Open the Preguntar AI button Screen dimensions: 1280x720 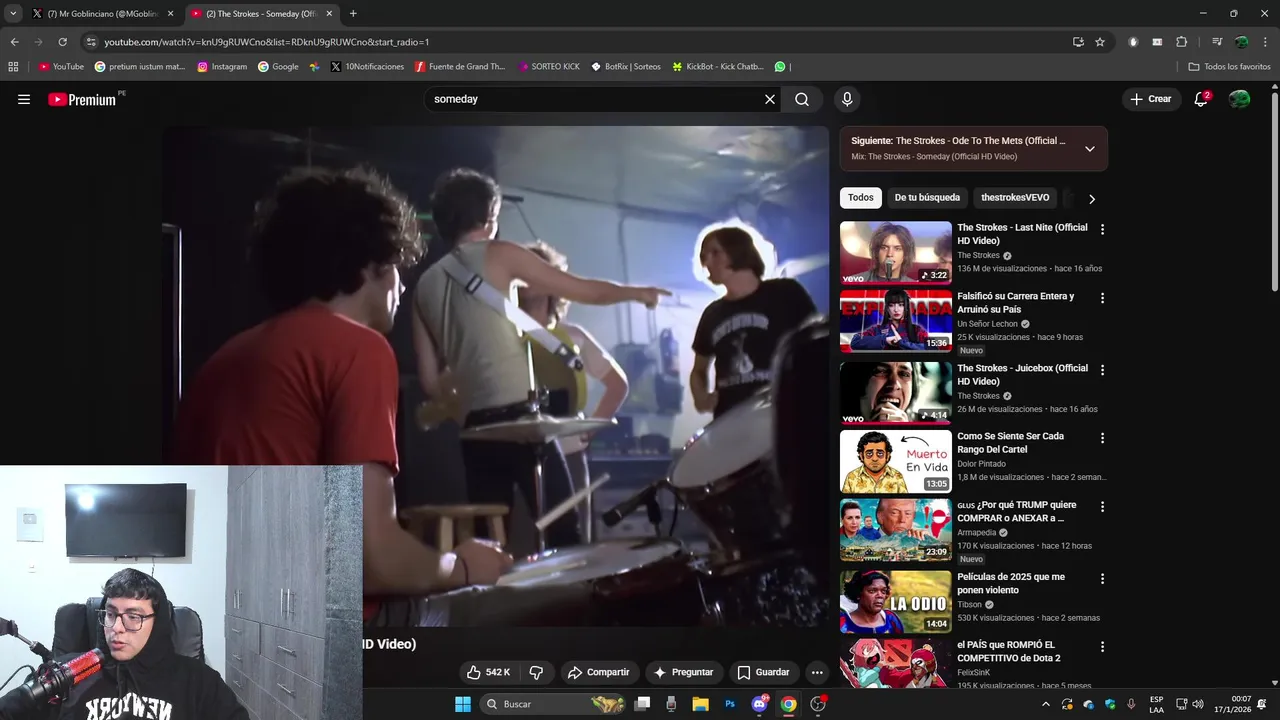pos(683,672)
